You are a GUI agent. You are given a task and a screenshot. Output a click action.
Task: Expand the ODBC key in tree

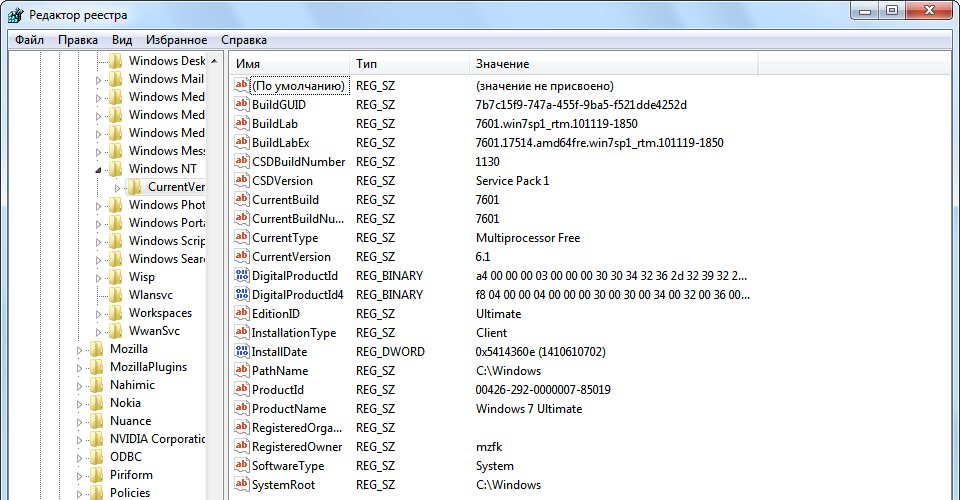tap(80, 457)
